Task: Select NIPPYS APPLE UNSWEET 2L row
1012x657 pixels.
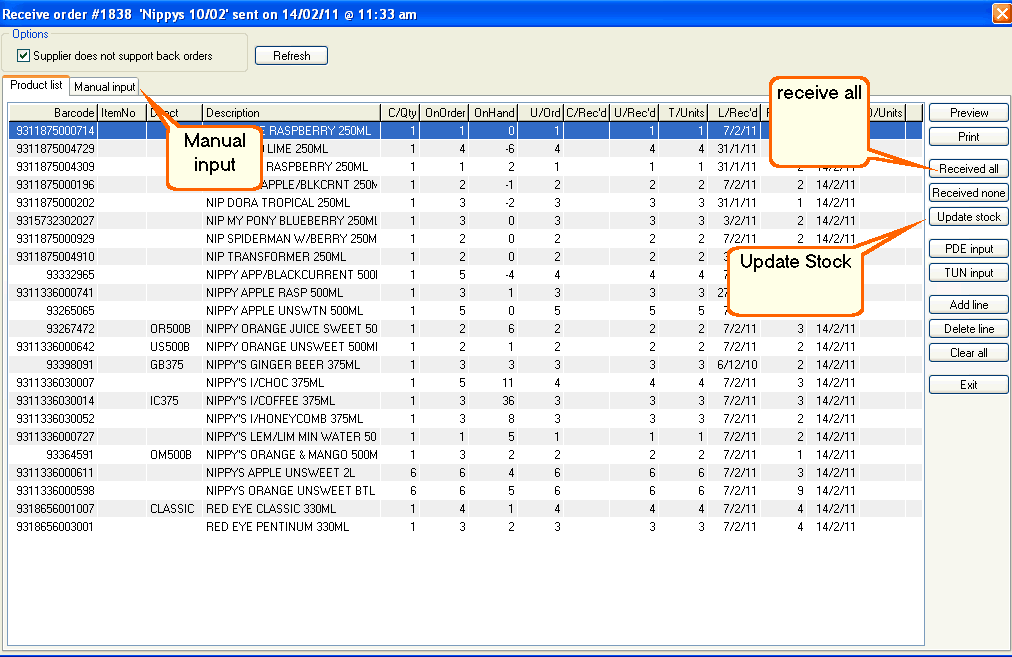Action: (x=465, y=473)
